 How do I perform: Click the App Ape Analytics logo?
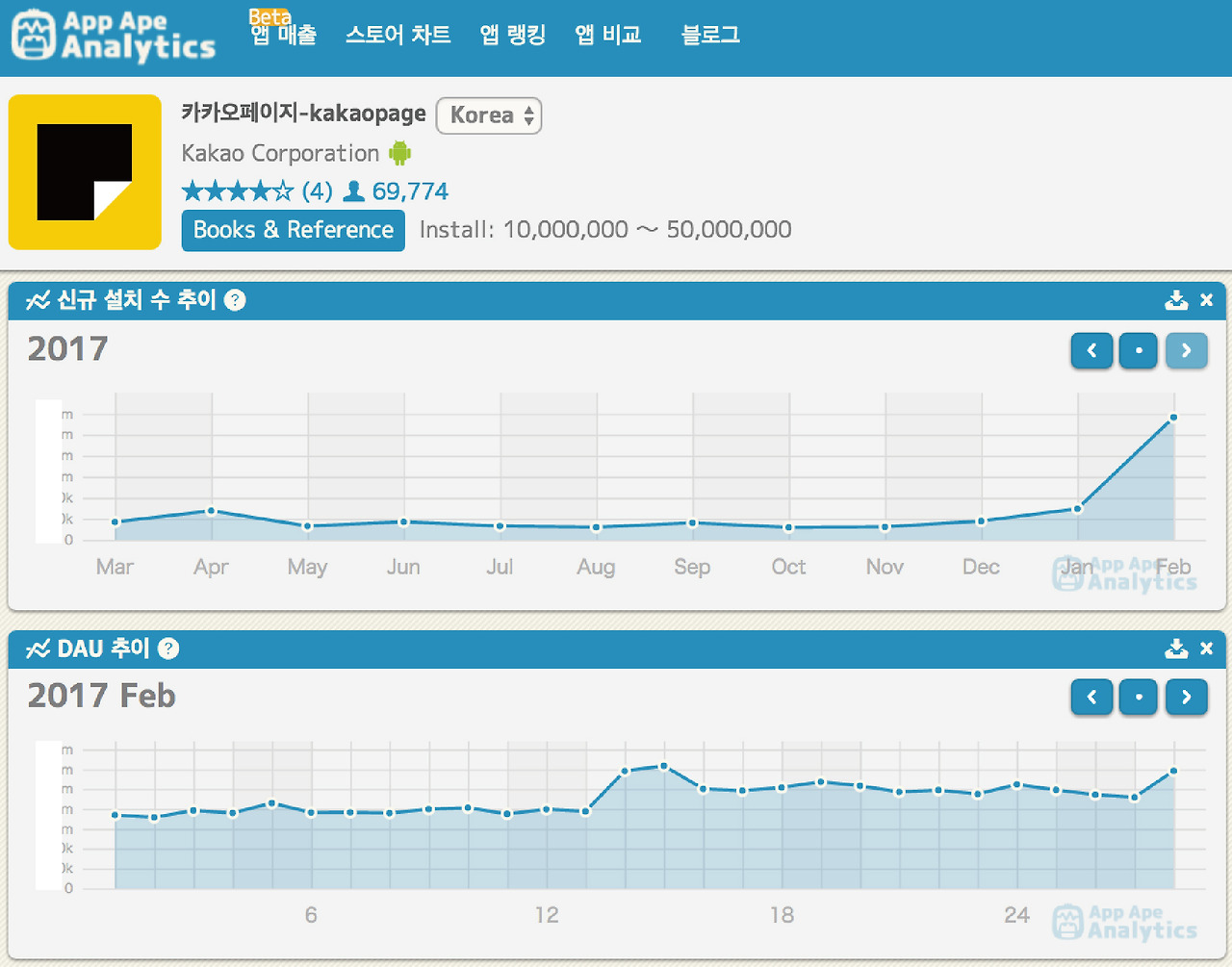[114, 37]
